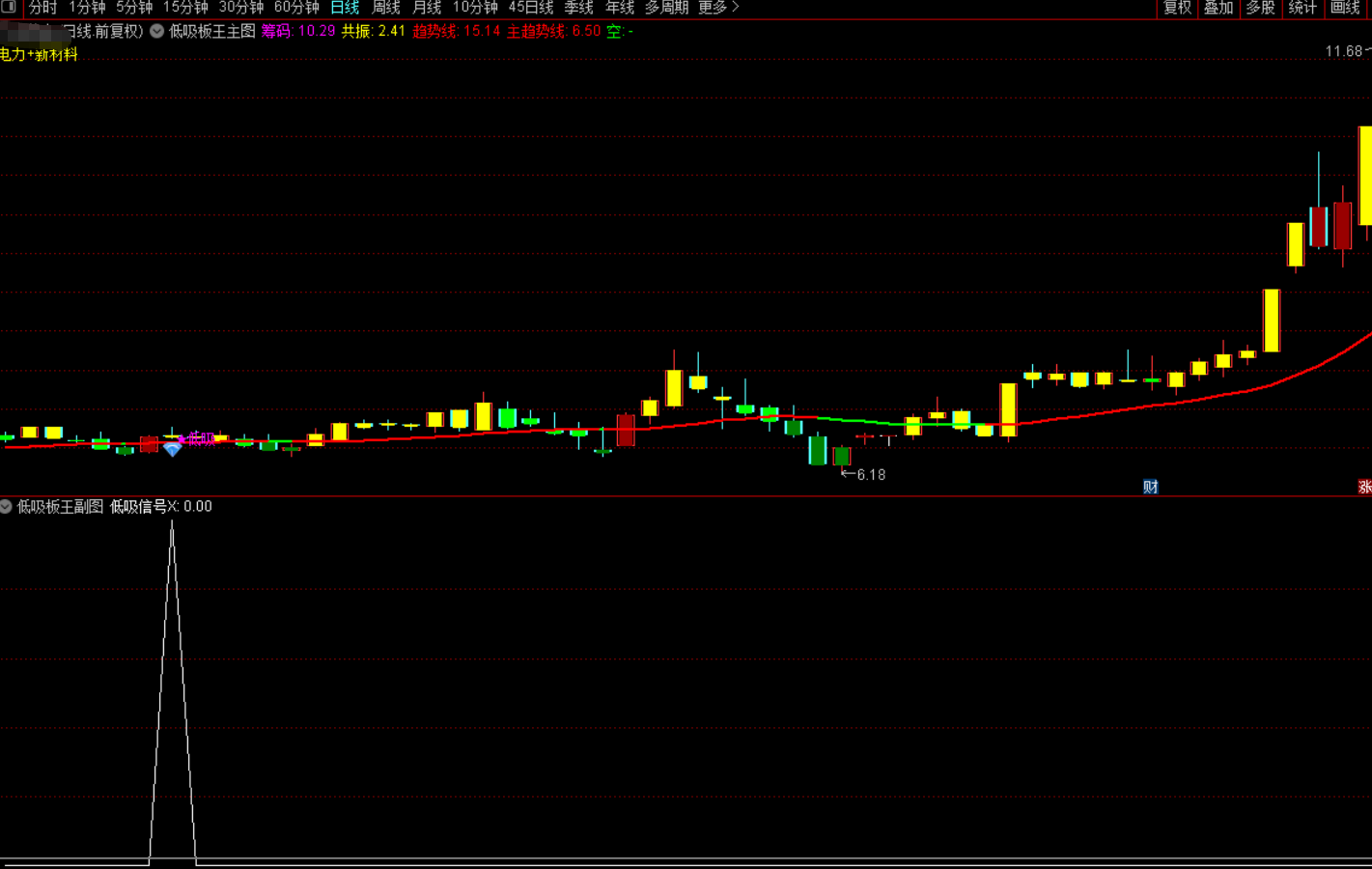Click the 6.18 low price label
The image size is (1372, 869).
871,474
